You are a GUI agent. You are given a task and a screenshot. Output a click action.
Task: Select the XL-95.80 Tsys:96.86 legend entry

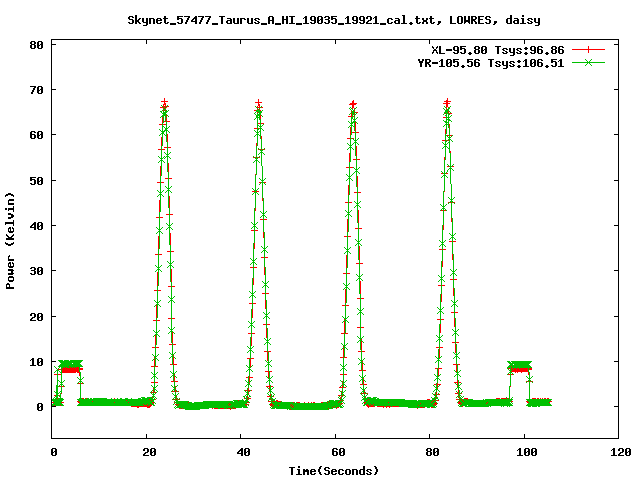tap(498, 50)
